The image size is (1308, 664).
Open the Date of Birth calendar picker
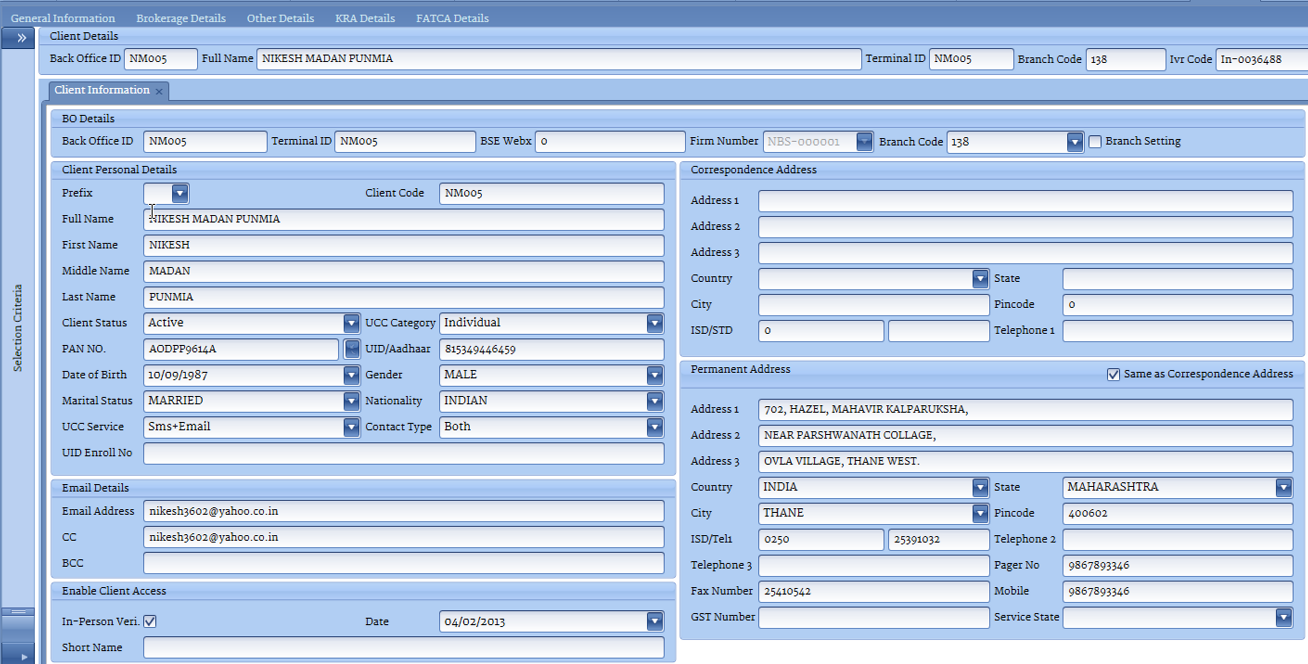tap(351, 375)
